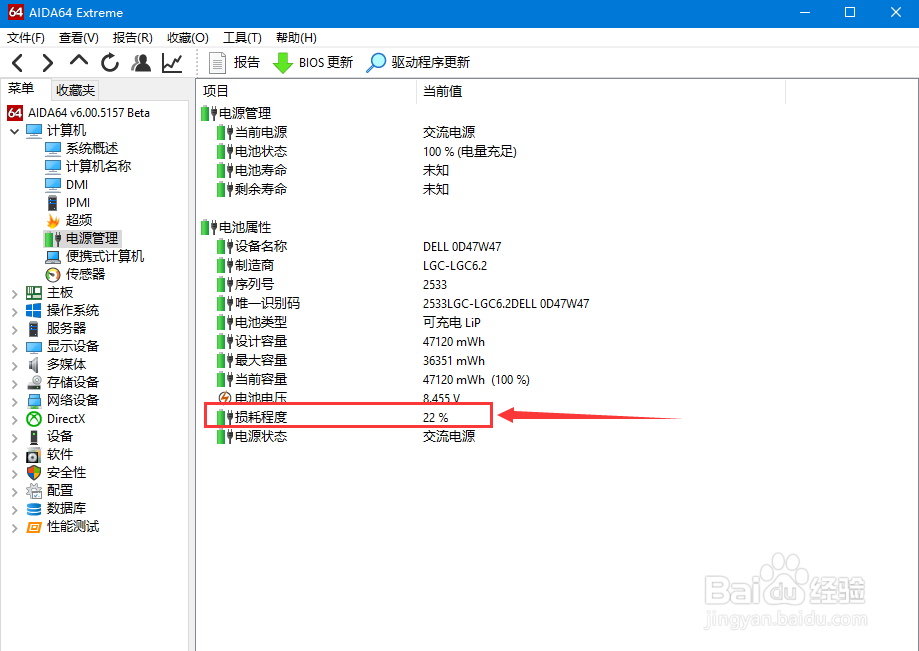Select IPMI in the tree
This screenshot has width=919, height=651.
[68, 203]
